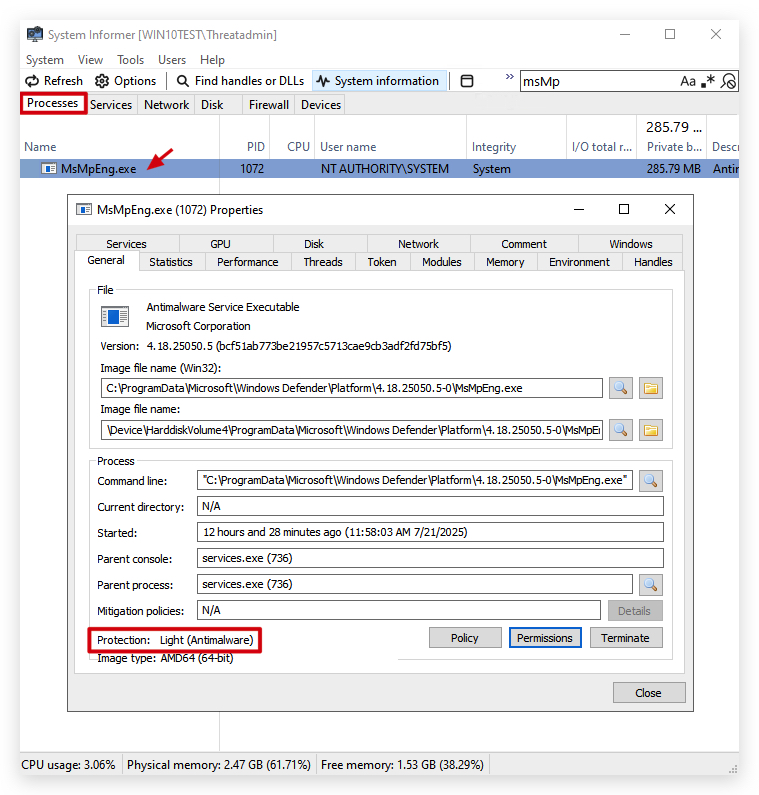759x795 pixels.
Task: Switch to the Firewall tab
Action: [269, 105]
